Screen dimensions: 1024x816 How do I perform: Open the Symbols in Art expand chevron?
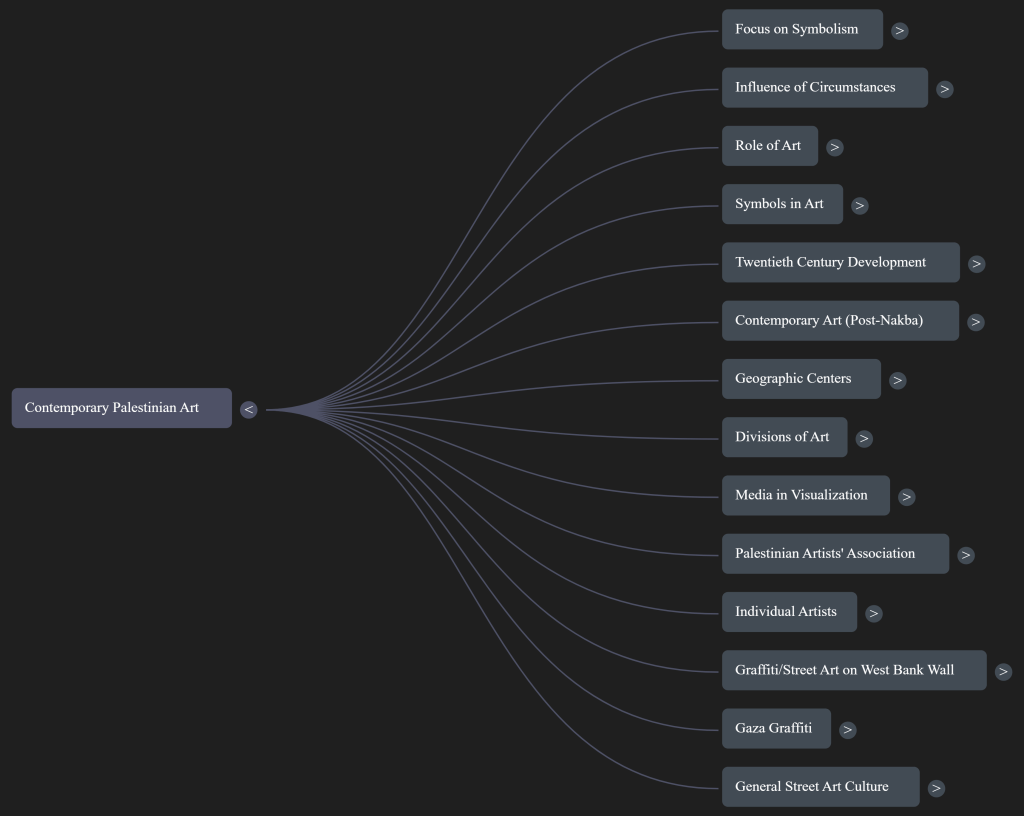860,206
